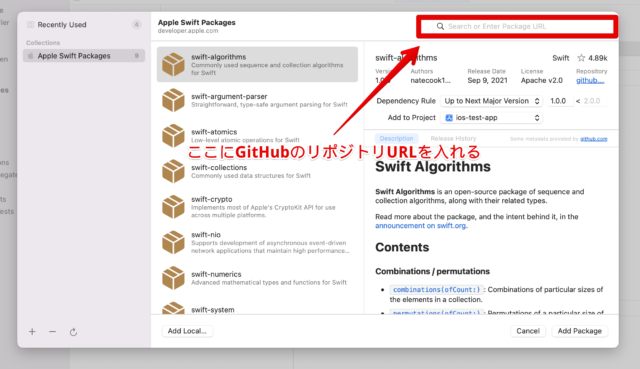Click the Apple Swift Packages header title

(x=197, y=22)
